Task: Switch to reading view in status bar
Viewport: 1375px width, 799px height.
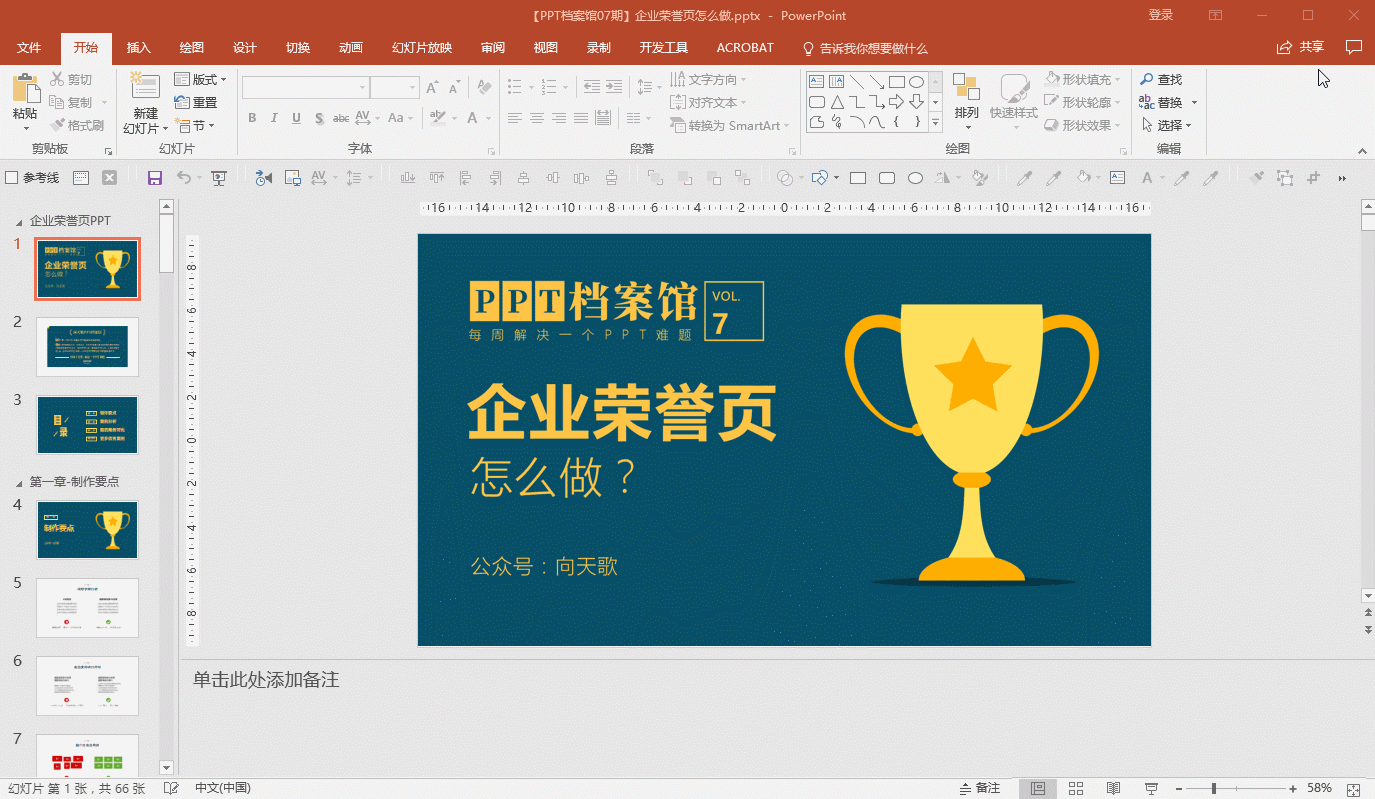Action: [x=1113, y=788]
